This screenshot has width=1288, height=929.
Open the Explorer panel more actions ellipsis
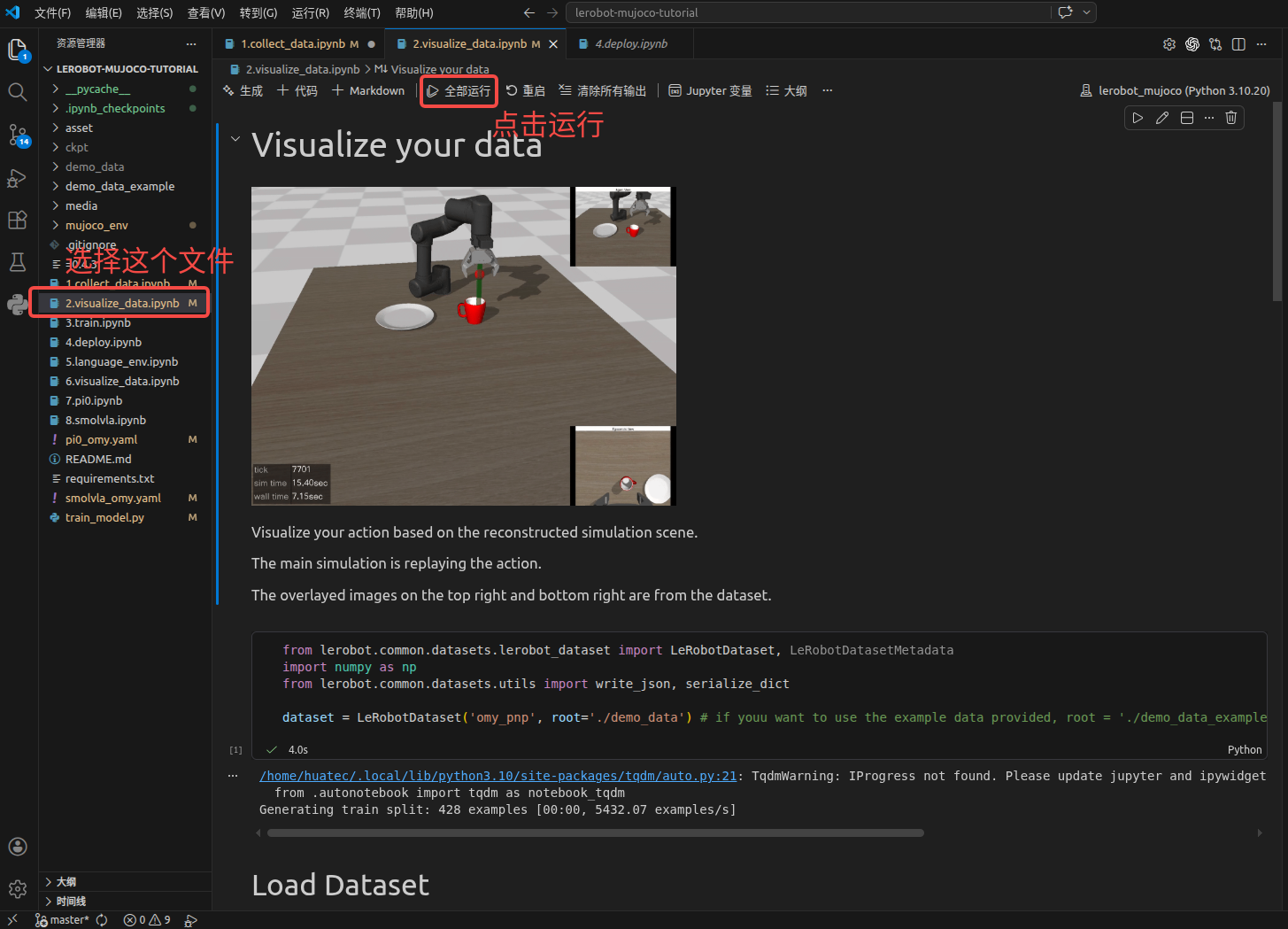[x=191, y=43]
